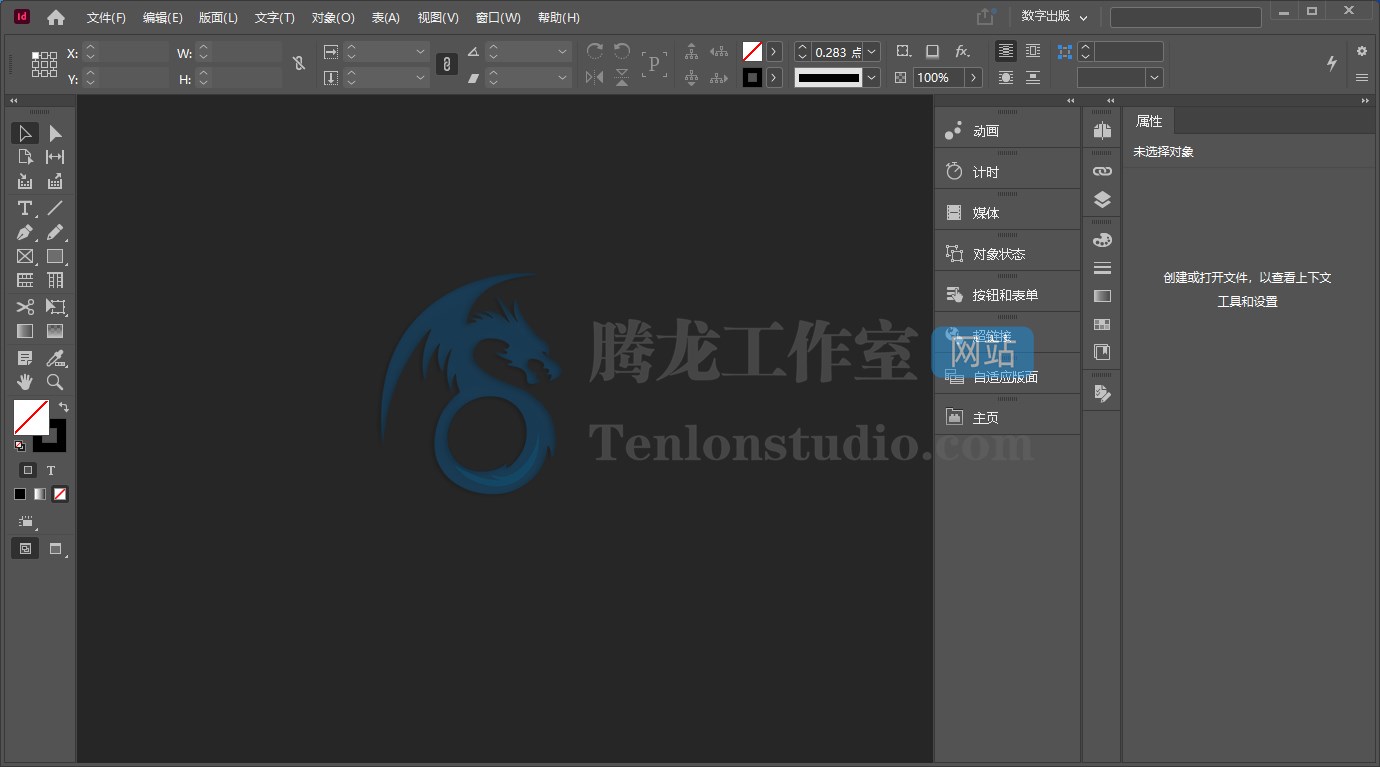
Task: Open the Links panel icon
Action: click(x=1102, y=171)
